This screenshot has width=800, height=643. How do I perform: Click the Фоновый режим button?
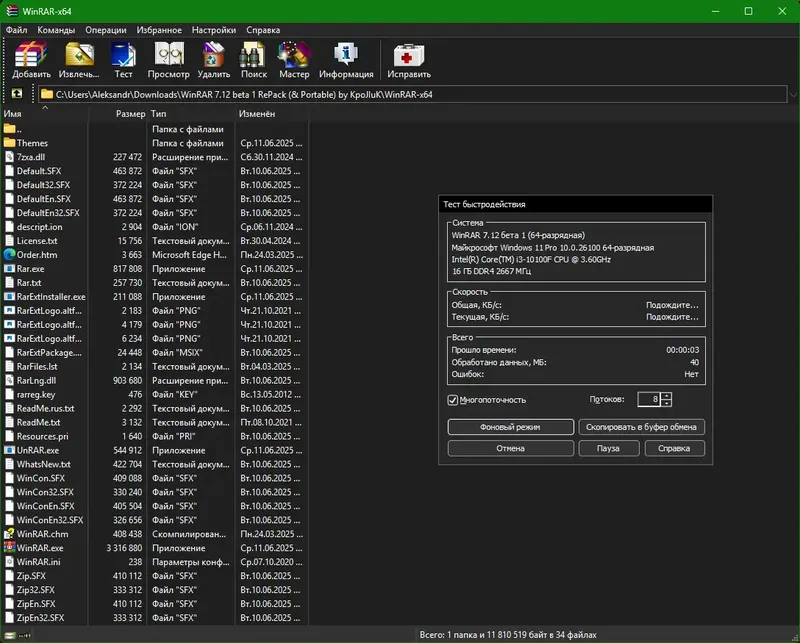[510, 427]
